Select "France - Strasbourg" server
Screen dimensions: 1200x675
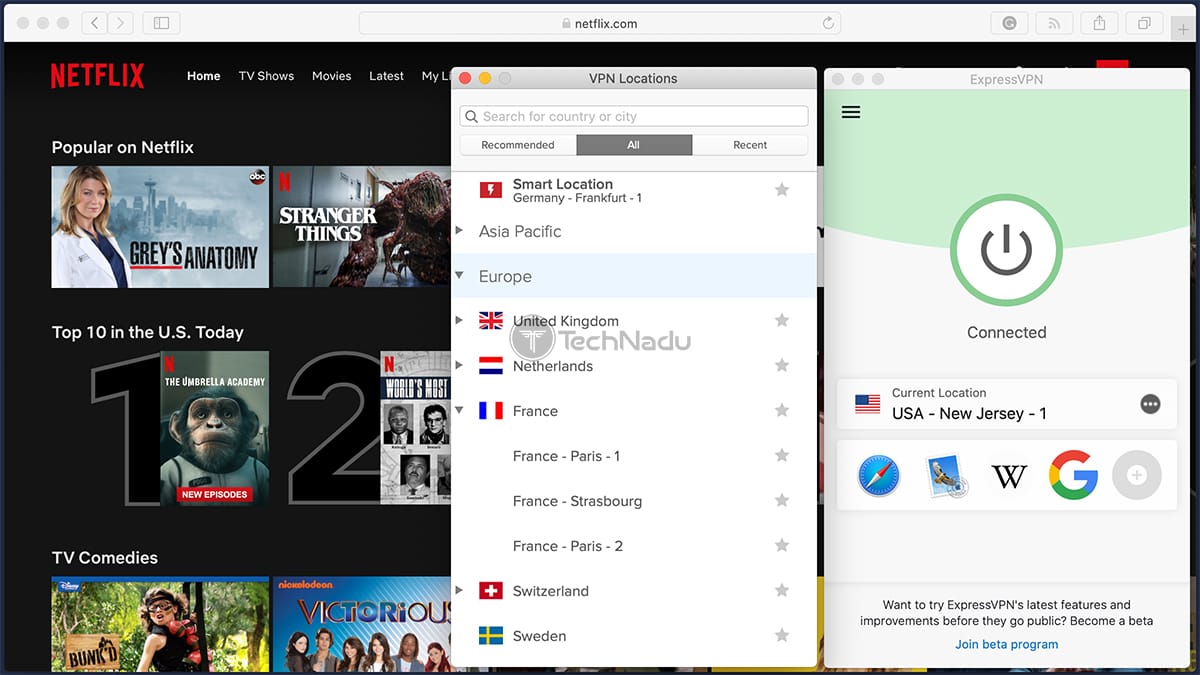(577, 501)
